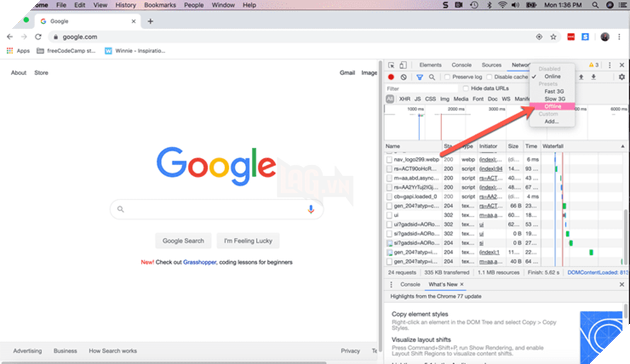Click the voice search microphone icon

pos(311,209)
